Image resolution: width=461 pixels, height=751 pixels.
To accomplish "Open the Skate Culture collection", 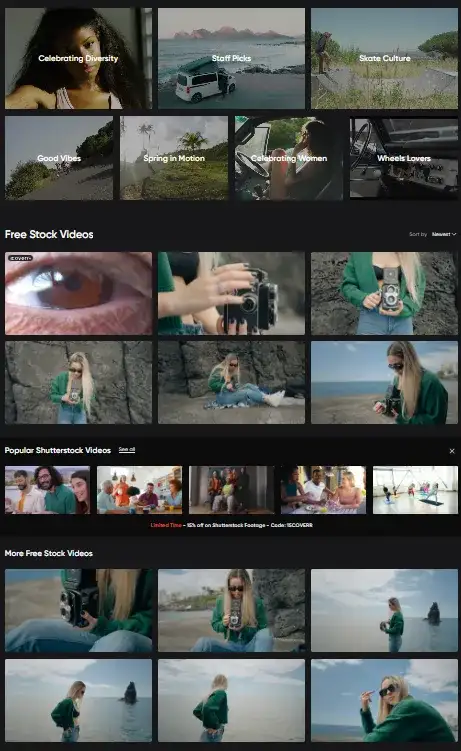I will 384,58.
